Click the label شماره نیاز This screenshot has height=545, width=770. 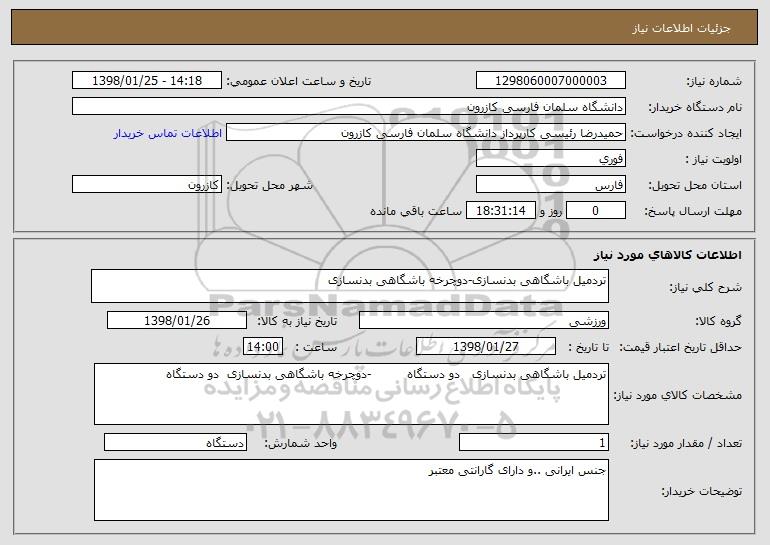(x=714, y=81)
